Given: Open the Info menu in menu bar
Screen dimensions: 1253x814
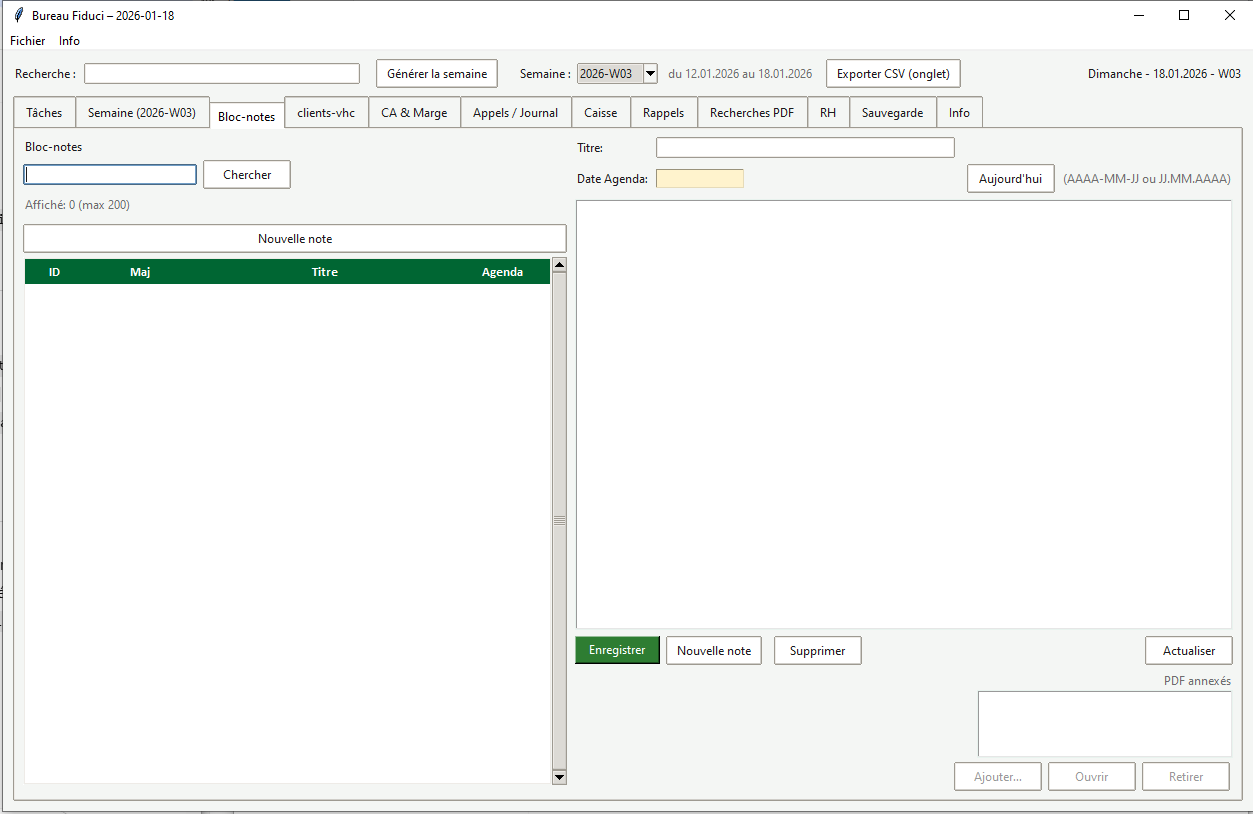Looking at the screenshot, I should 69,41.
